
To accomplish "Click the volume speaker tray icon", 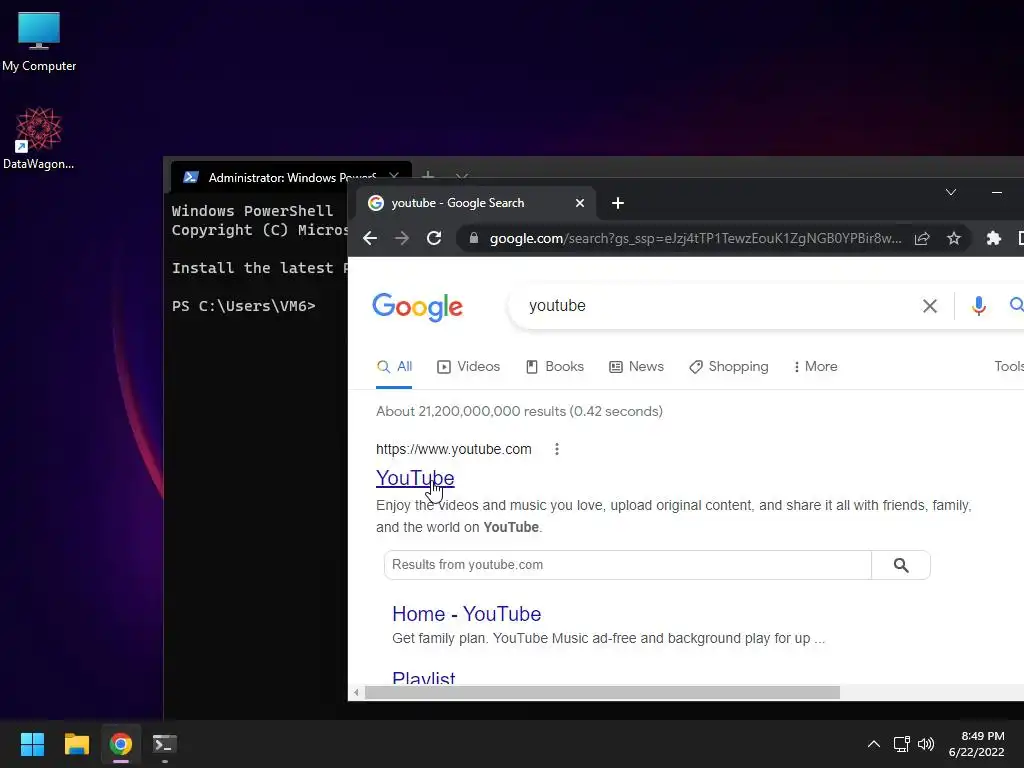I will tap(926, 744).
